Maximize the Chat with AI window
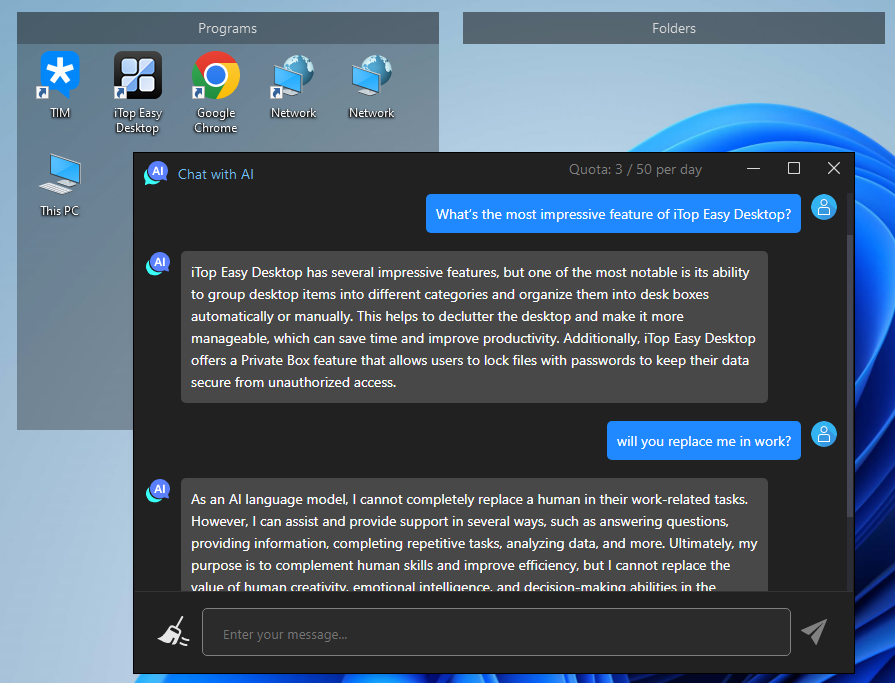 tap(794, 169)
